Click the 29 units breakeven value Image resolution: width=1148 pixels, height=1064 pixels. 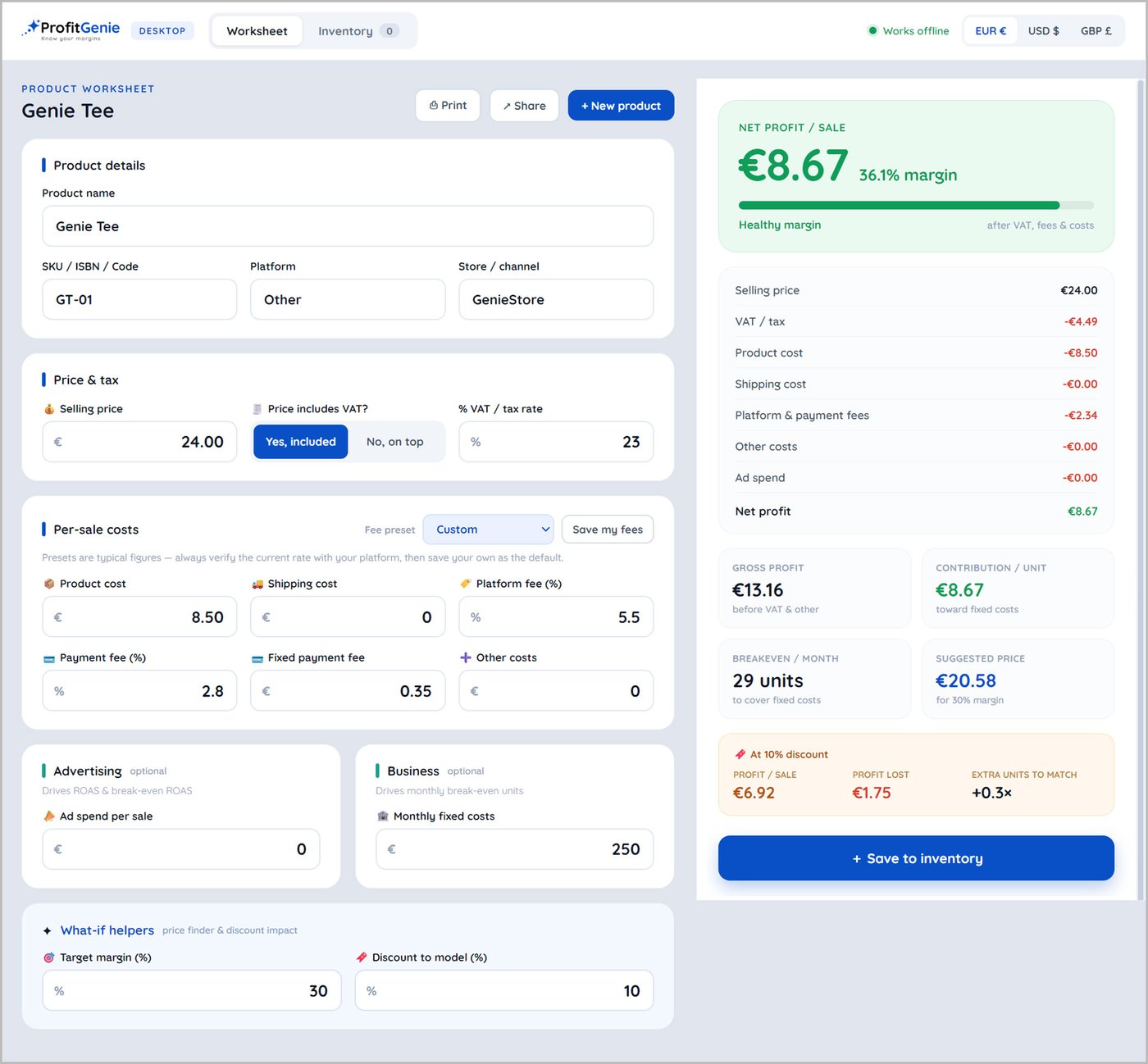pos(768,681)
